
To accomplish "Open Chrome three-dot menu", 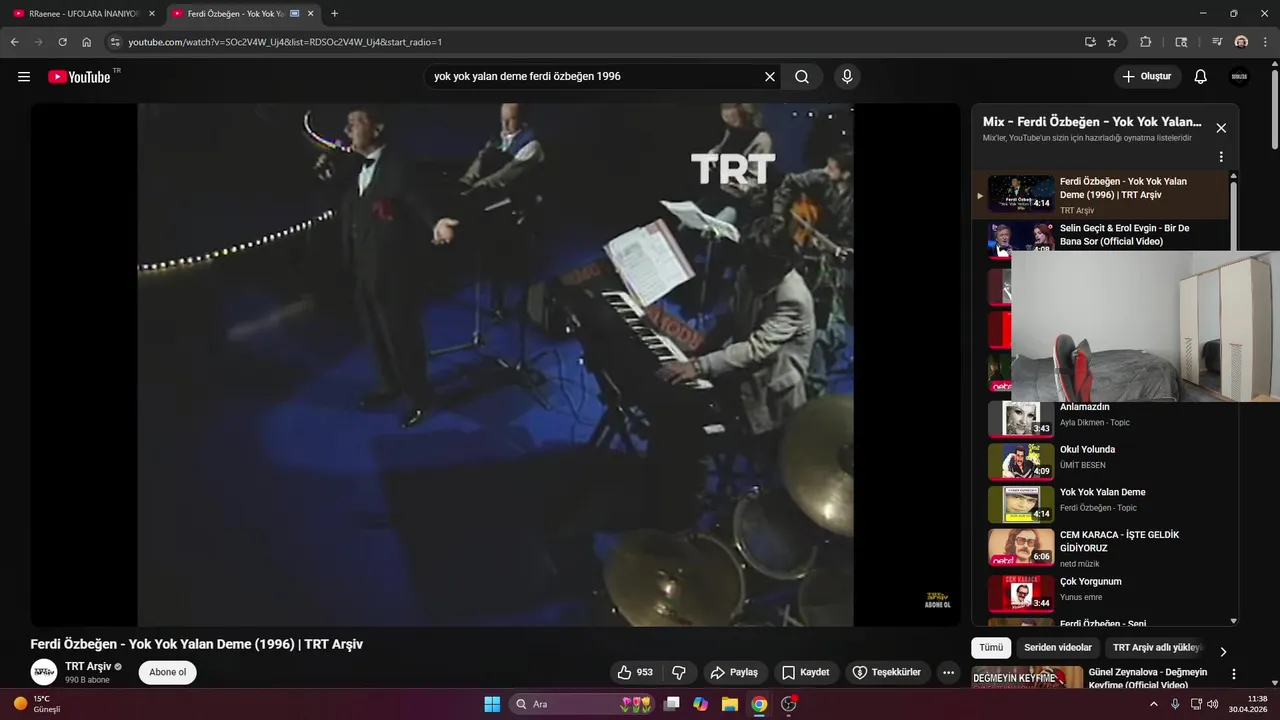I will coord(1265,42).
